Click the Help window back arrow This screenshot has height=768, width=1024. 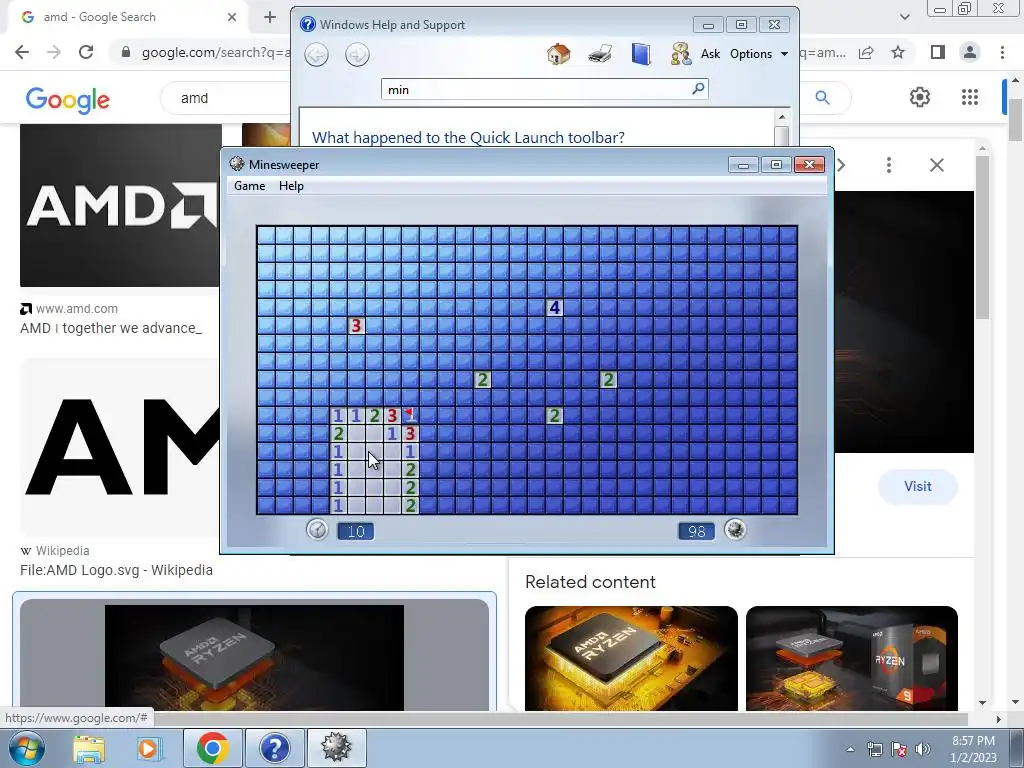coord(317,54)
